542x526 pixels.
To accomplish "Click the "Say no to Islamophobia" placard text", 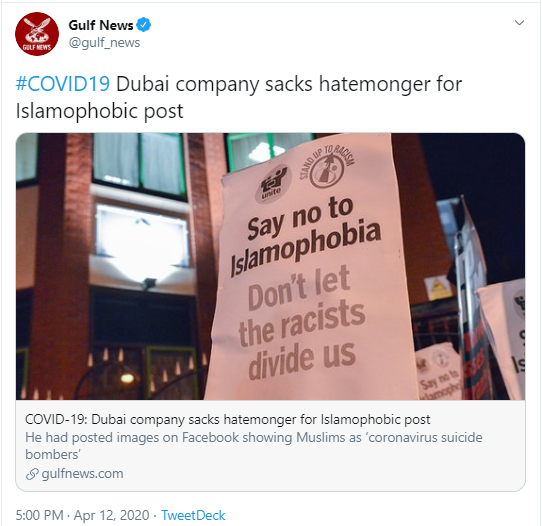I will 306,236.
